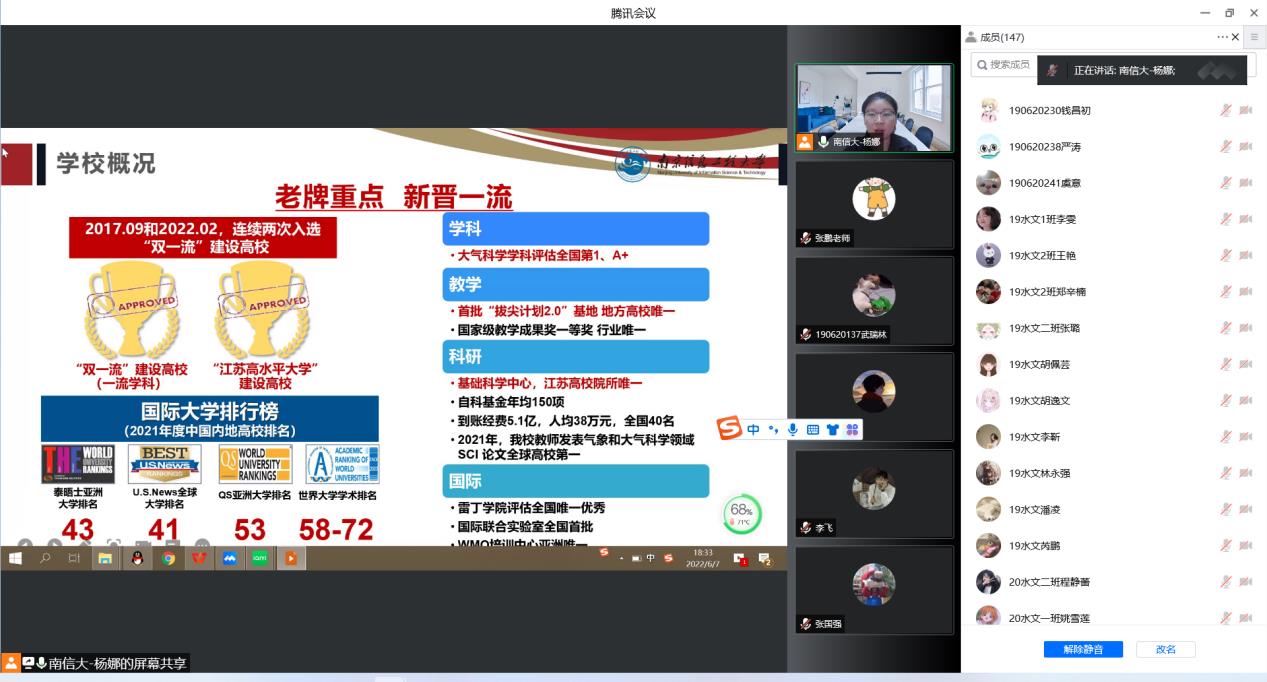The height and width of the screenshot is (682, 1267).
Task: Select the 张鹏老师 participant video tile
Action: pos(874,203)
